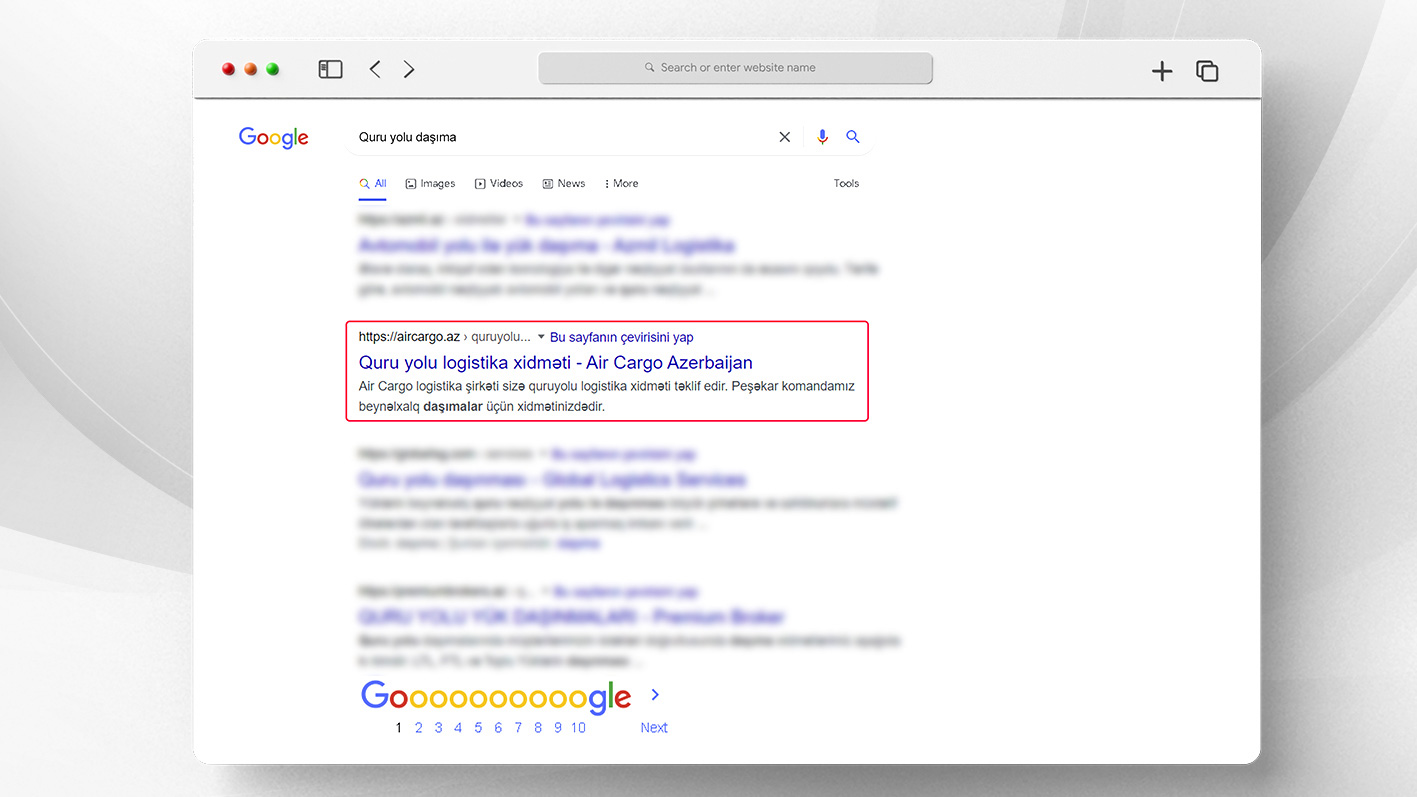This screenshot has width=1417, height=797.
Task: Switch to the News tab
Action: tap(564, 184)
